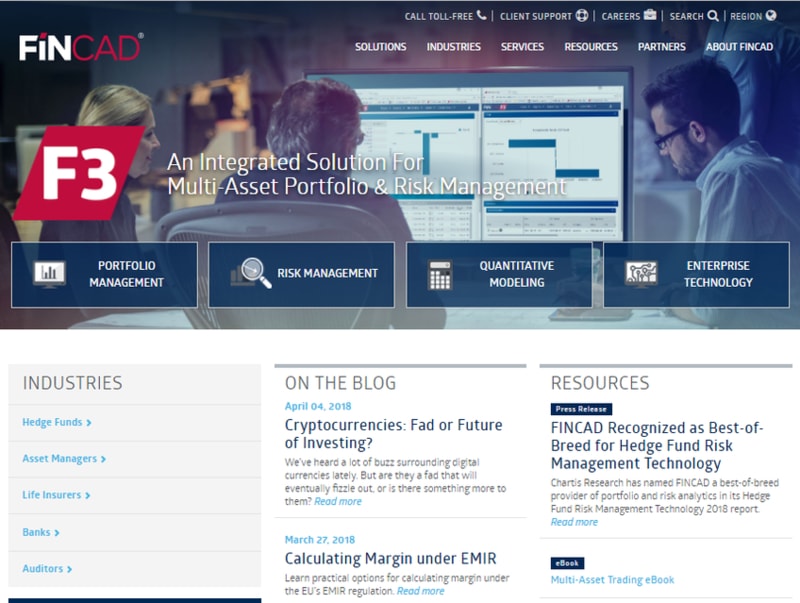
Task: Click the Press Release tag
Action: (581, 409)
